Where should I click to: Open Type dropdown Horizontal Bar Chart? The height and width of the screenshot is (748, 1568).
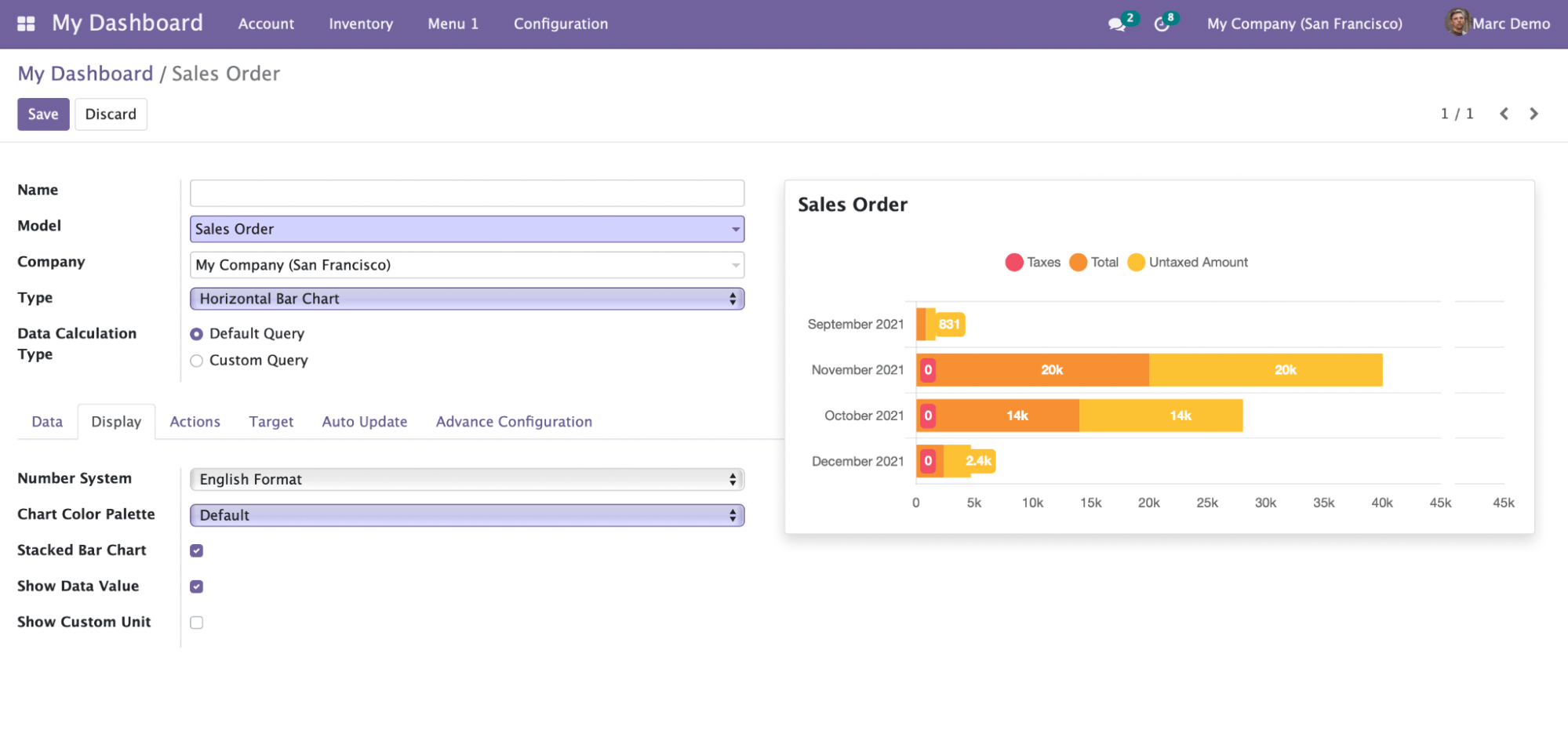[467, 299]
